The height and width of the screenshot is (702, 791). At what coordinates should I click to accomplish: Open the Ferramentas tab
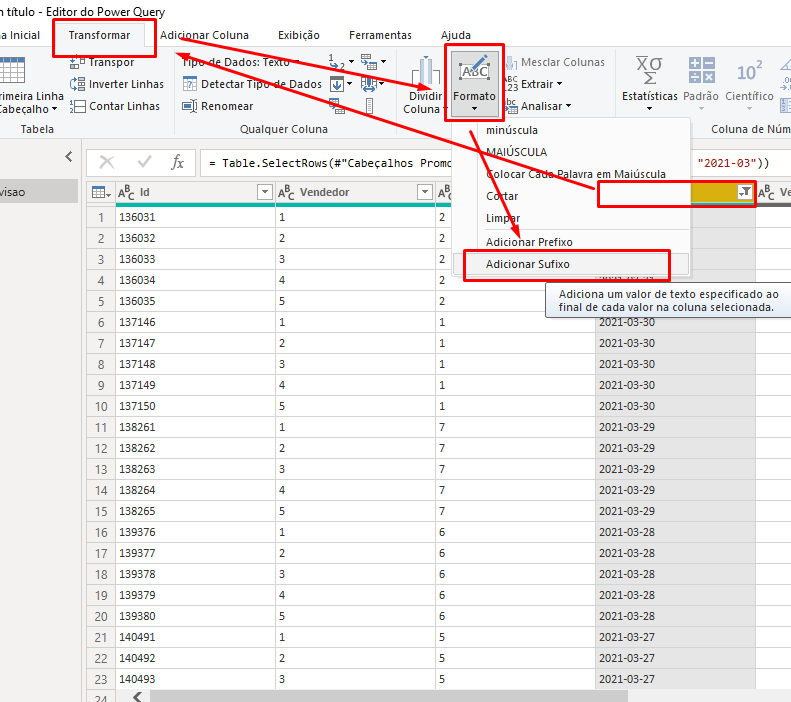[x=380, y=35]
